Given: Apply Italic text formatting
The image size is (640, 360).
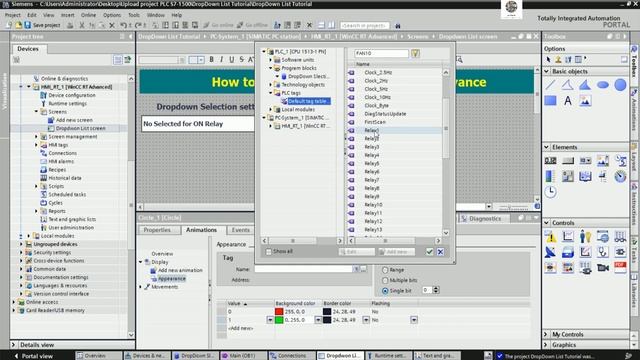Looking at the screenshot, I should pyautogui.click(x=221, y=60).
